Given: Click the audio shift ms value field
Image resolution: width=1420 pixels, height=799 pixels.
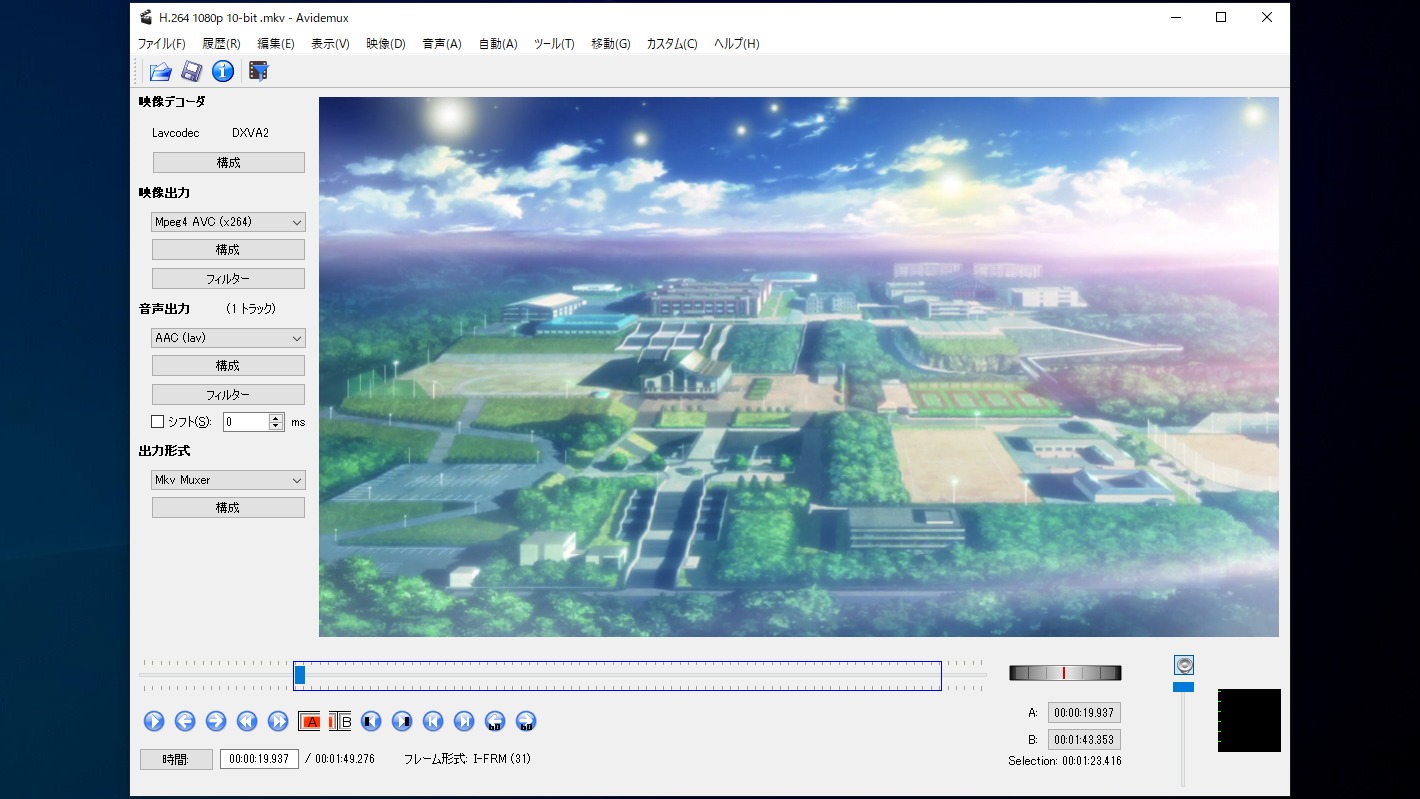Looking at the screenshot, I should pyautogui.click(x=246, y=422).
